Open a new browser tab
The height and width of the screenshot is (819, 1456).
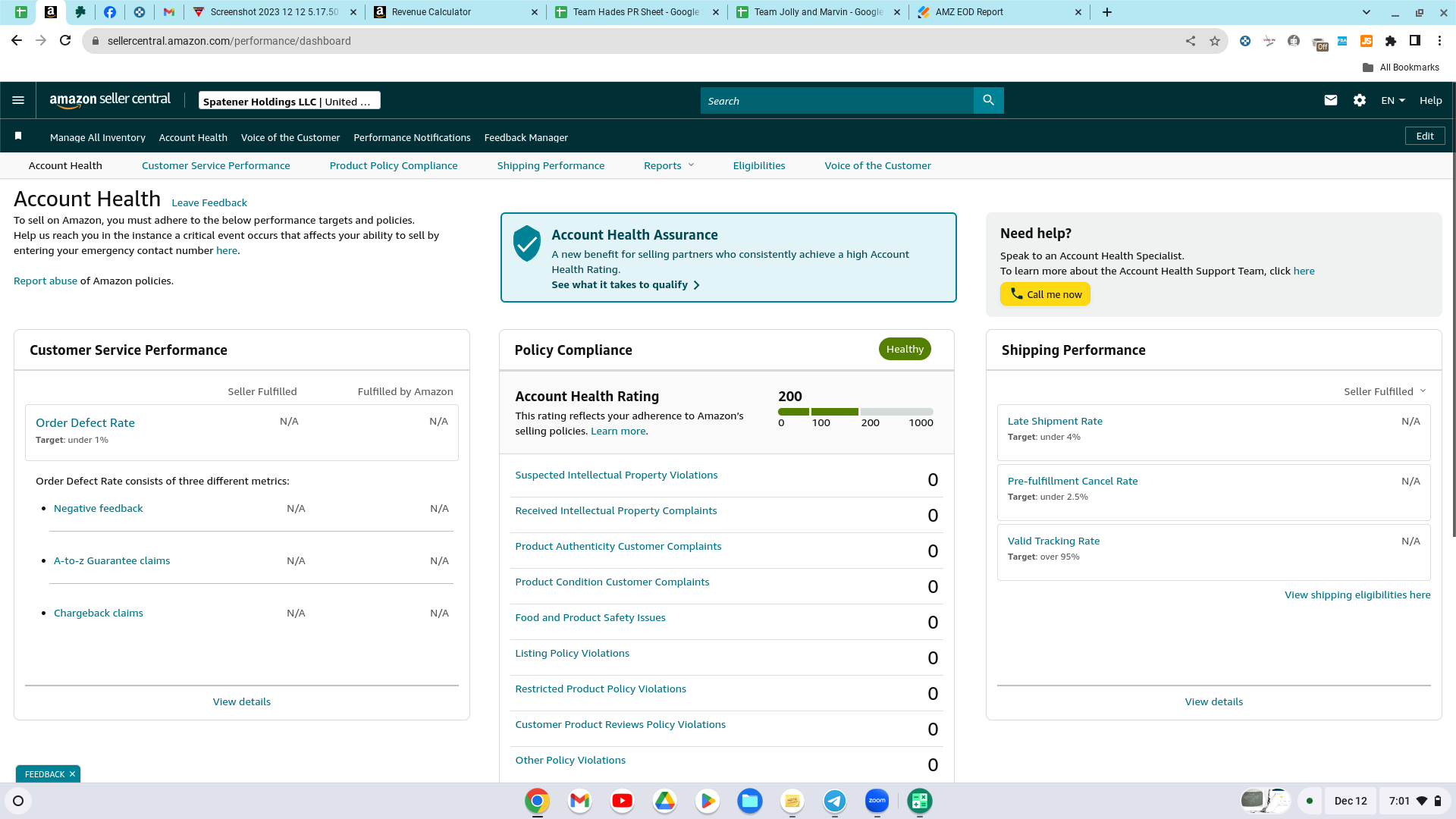coord(1107,12)
